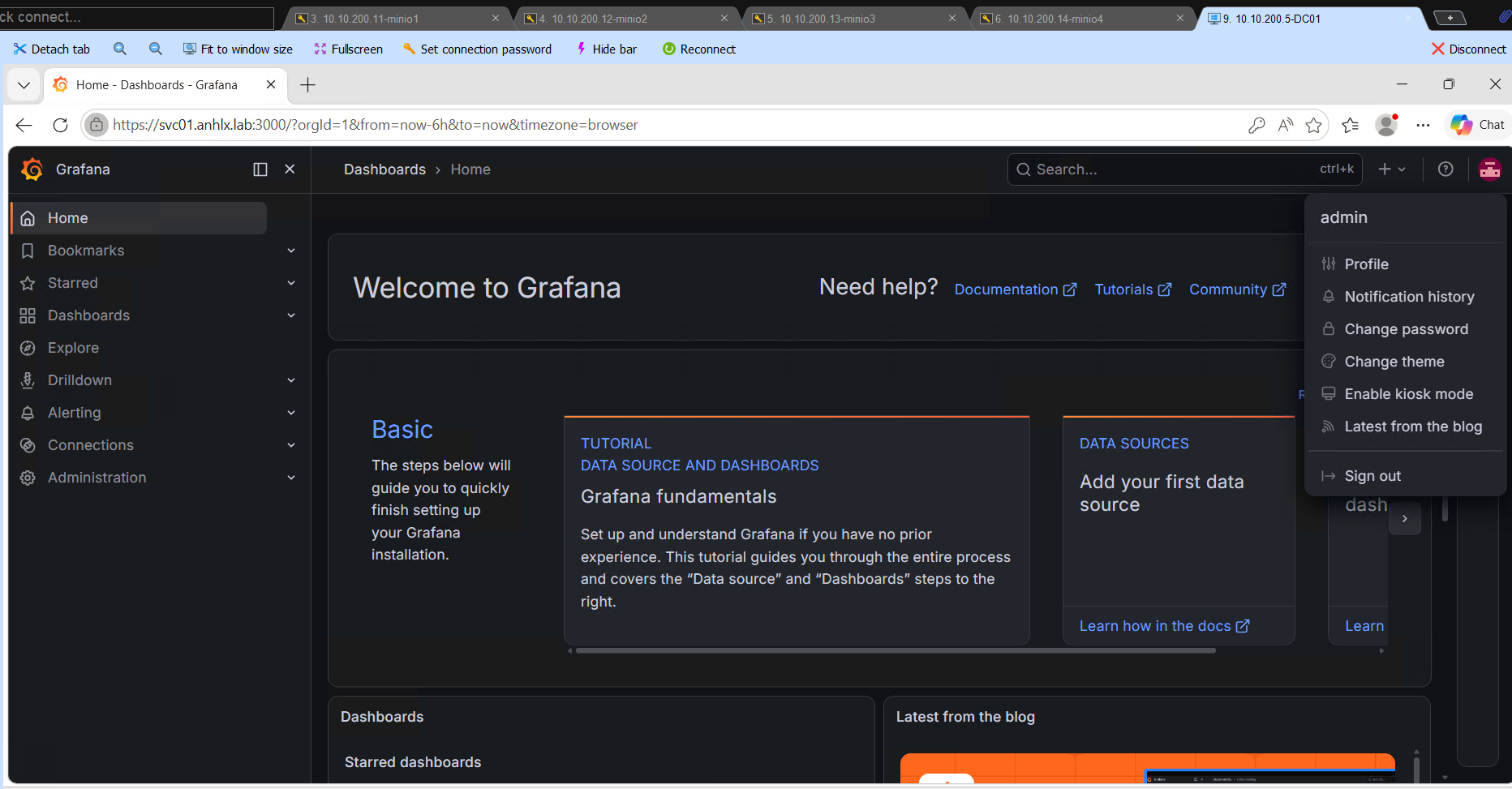The width and height of the screenshot is (1512, 789).
Task: Open Connections in the sidebar
Action: point(91,445)
